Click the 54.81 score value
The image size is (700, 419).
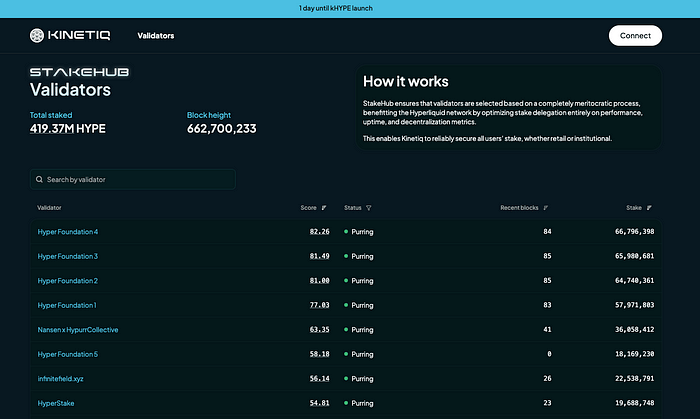(320, 403)
